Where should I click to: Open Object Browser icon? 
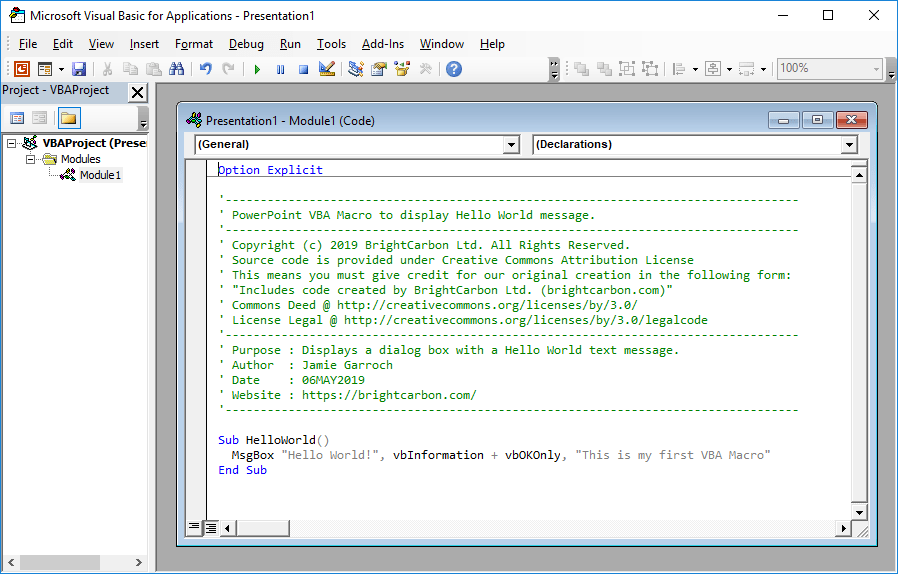coord(402,69)
